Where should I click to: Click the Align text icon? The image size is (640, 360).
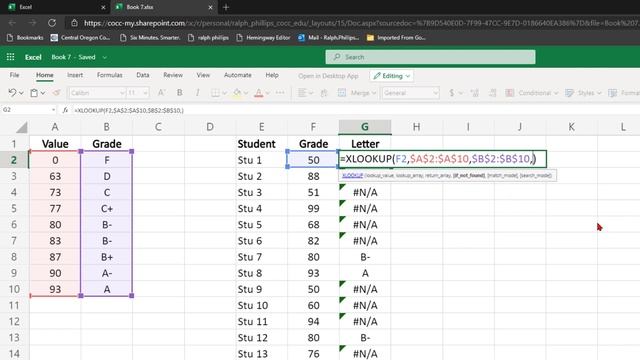[302, 93]
